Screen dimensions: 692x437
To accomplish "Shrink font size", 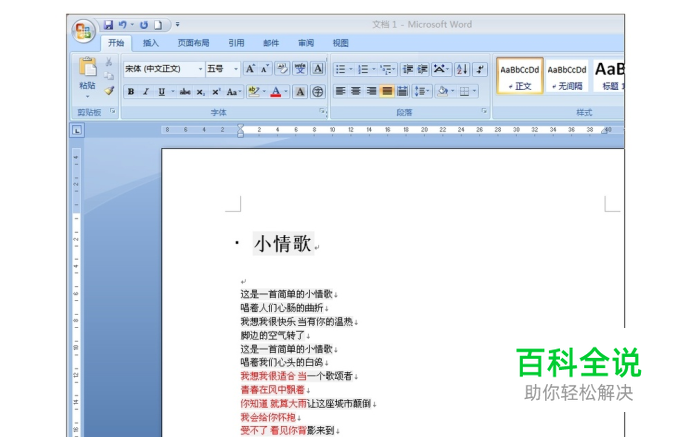I will point(265,69).
